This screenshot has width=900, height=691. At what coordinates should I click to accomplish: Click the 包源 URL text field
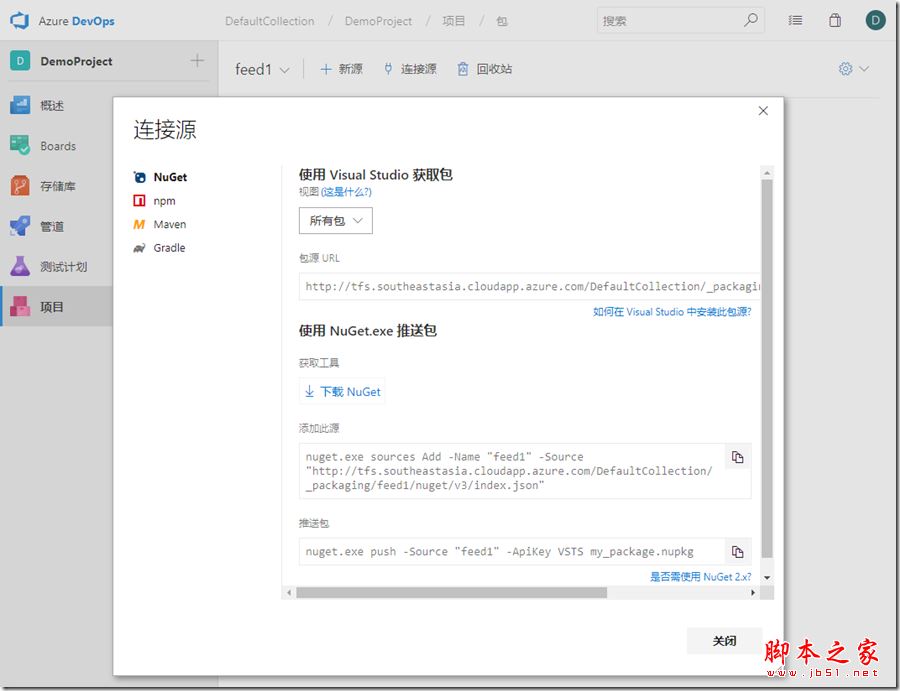pos(529,286)
